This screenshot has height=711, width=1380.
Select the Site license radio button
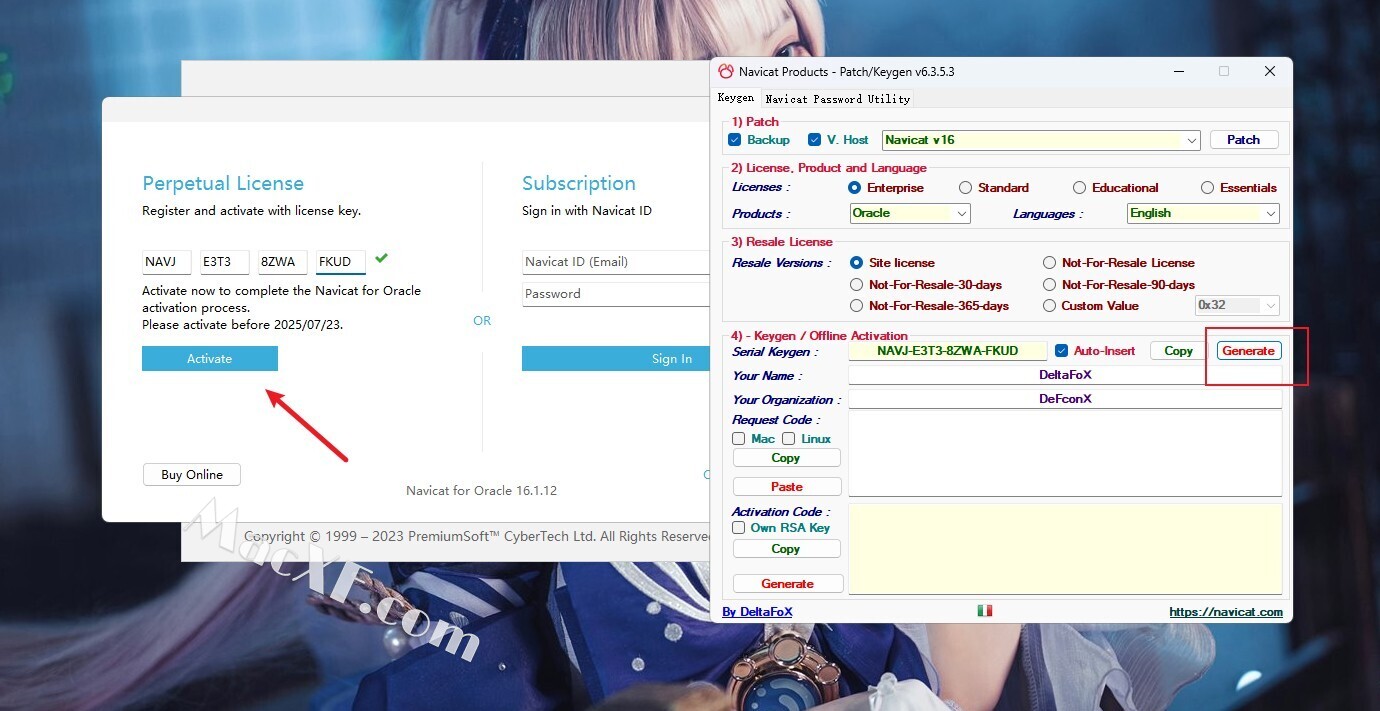[856, 263]
